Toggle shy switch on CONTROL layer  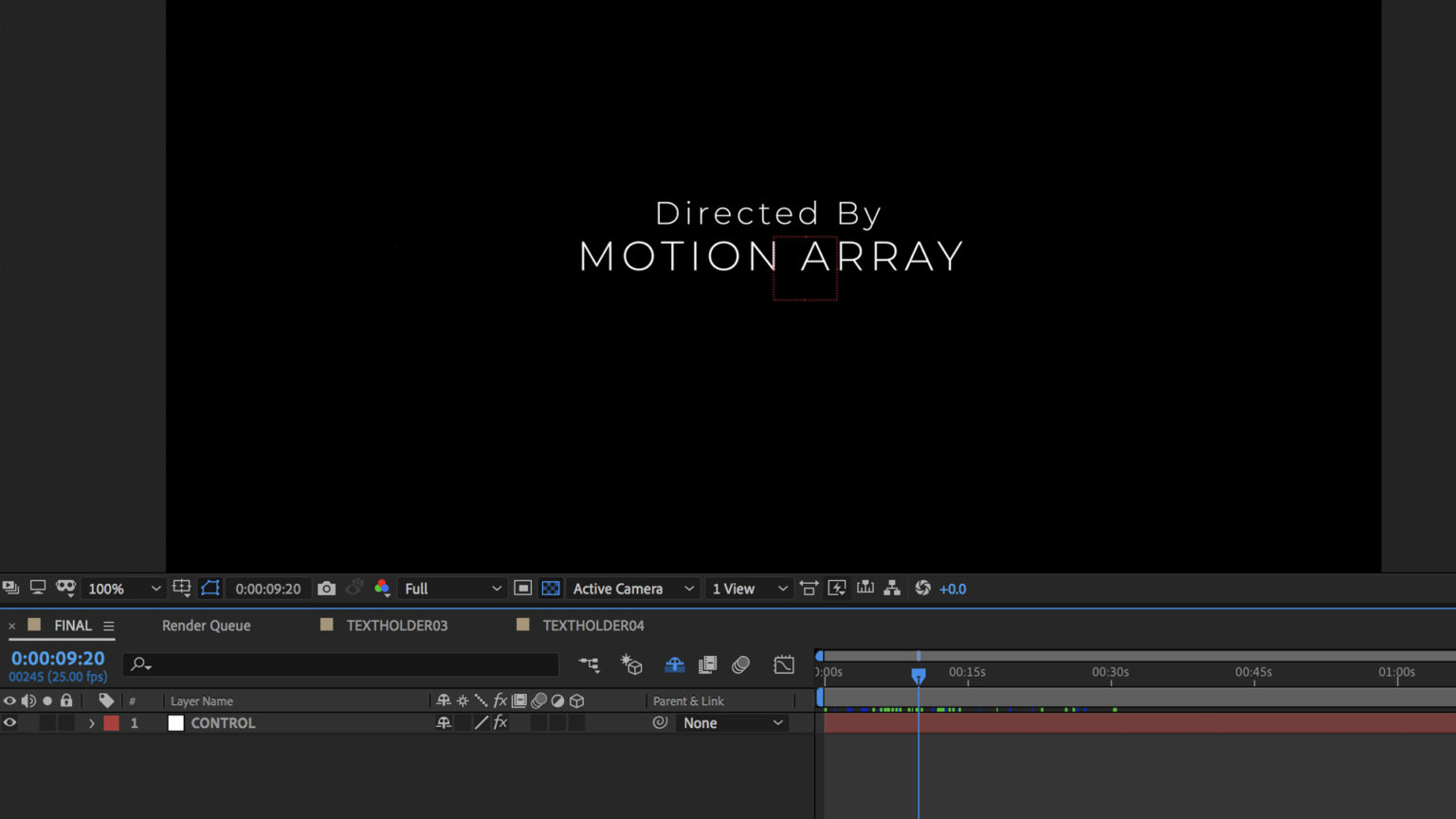point(443,723)
